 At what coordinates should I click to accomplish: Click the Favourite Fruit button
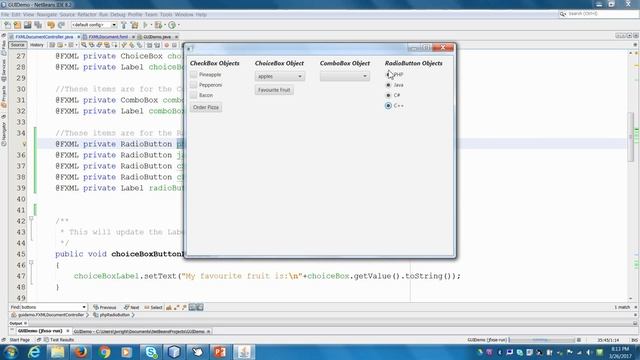tap(274, 90)
